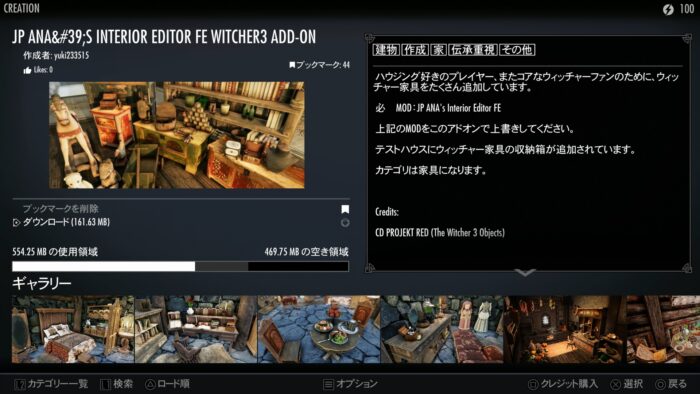Click the 検索 search icon
The width and height of the screenshot is (700, 394).
[x=105, y=384]
